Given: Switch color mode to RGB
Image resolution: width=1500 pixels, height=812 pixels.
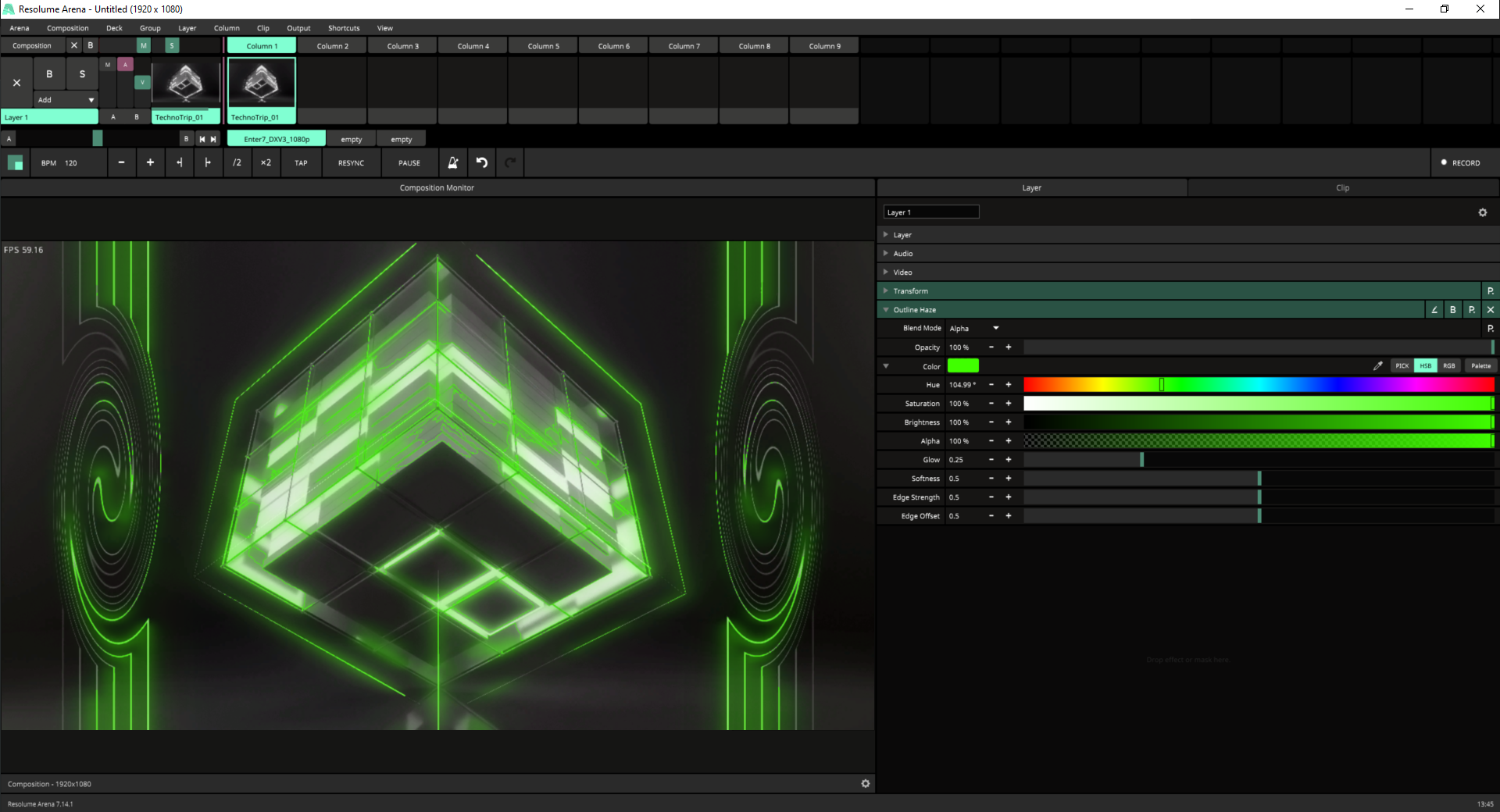Looking at the screenshot, I should click(x=1448, y=365).
